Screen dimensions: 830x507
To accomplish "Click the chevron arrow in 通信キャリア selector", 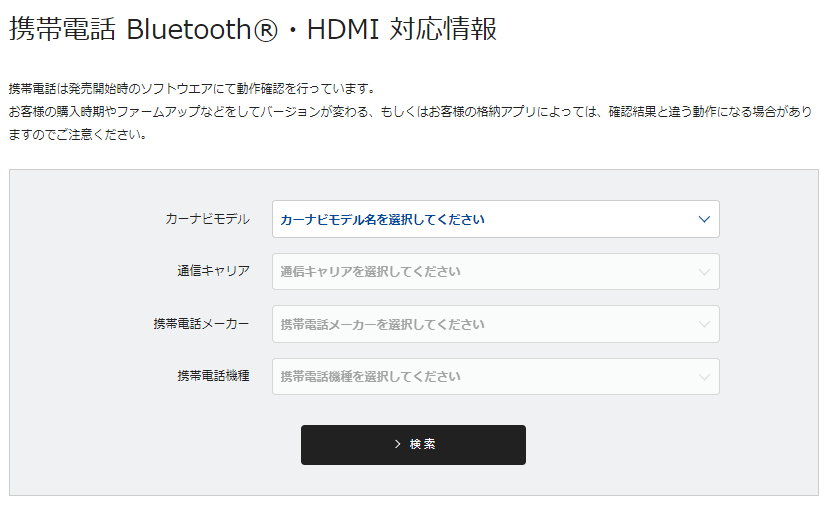I will (704, 271).
